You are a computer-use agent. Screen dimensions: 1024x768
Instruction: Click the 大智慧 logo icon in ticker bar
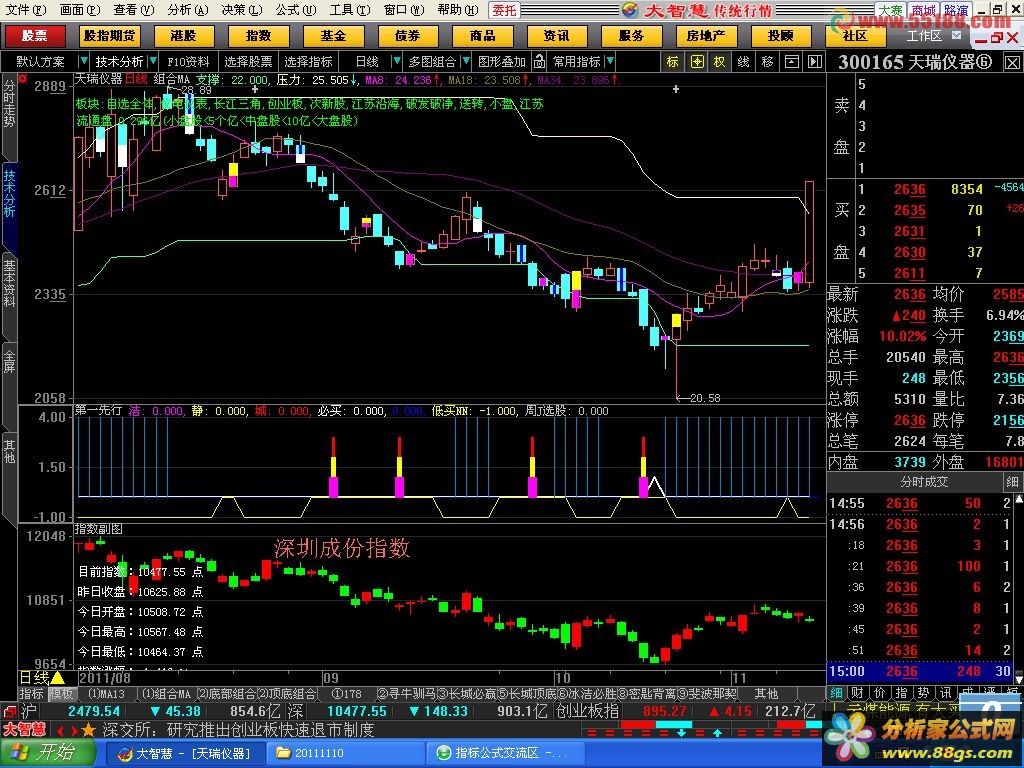24,729
